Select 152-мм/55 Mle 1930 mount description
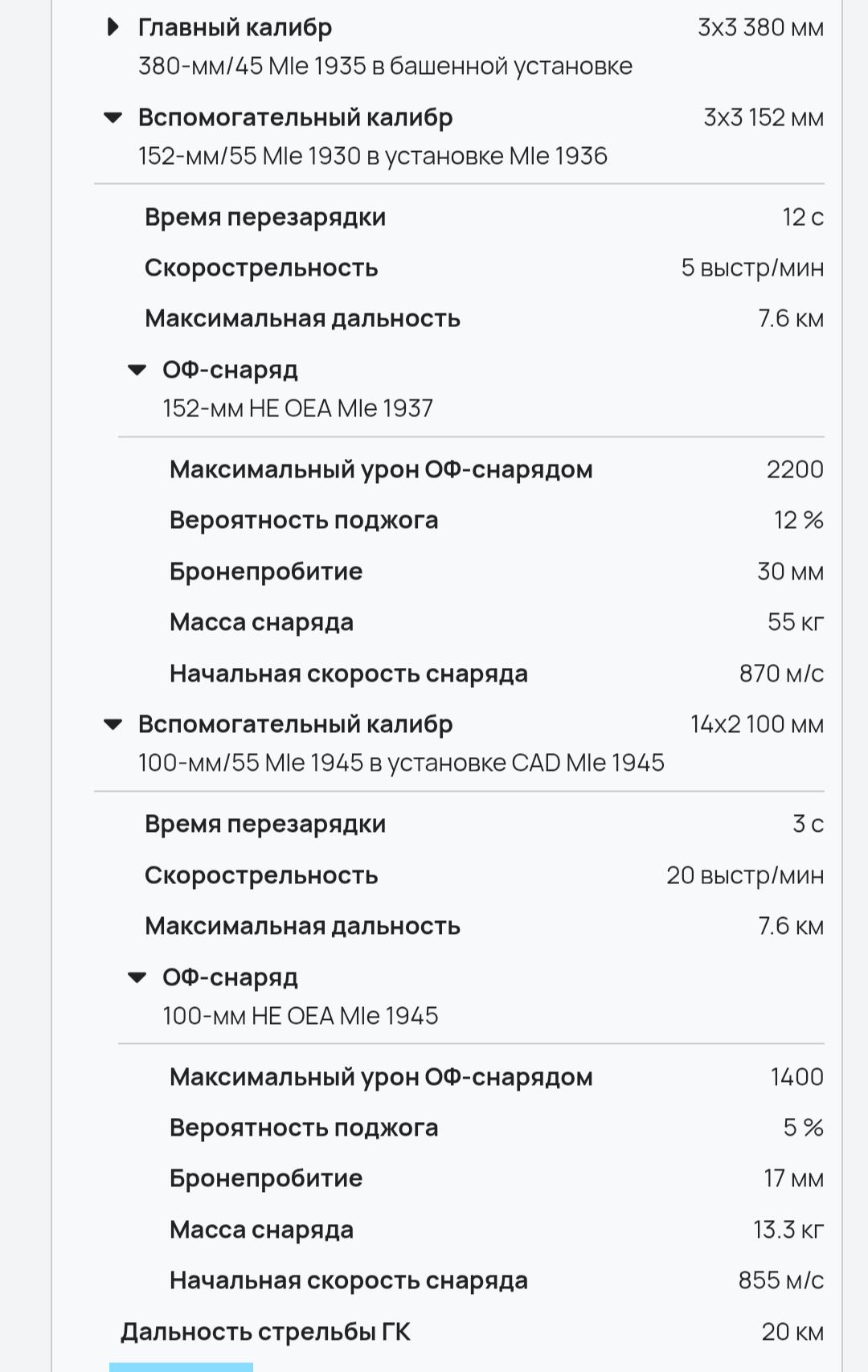 [x=372, y=156]
